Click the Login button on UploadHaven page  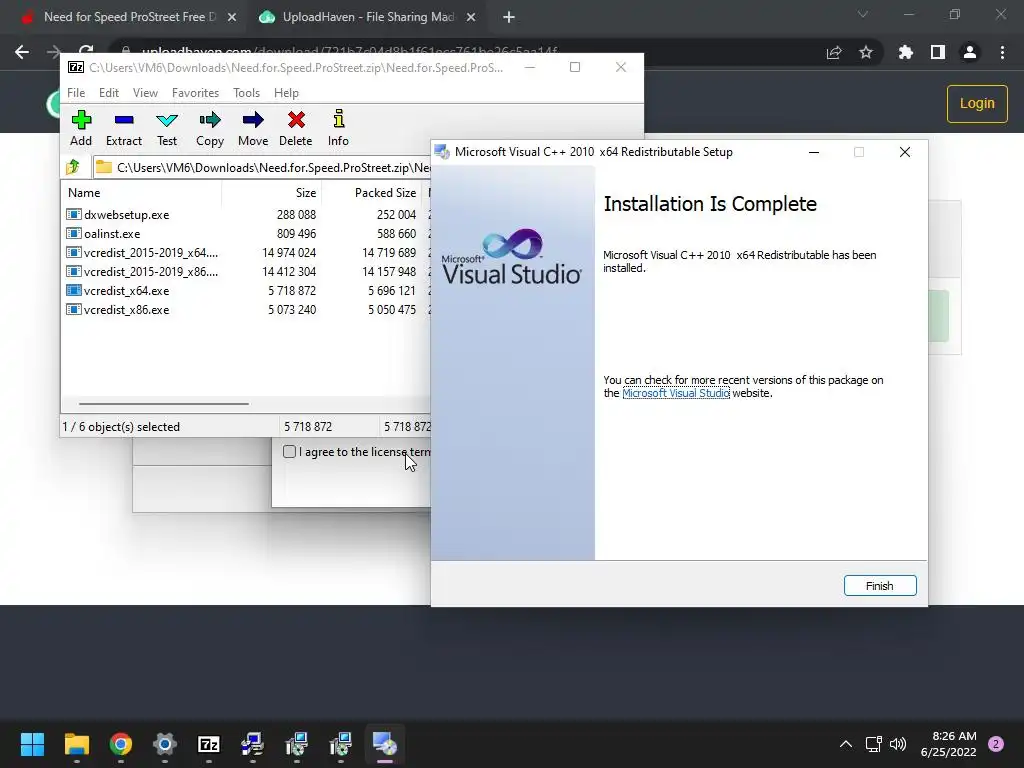point(977,103)
